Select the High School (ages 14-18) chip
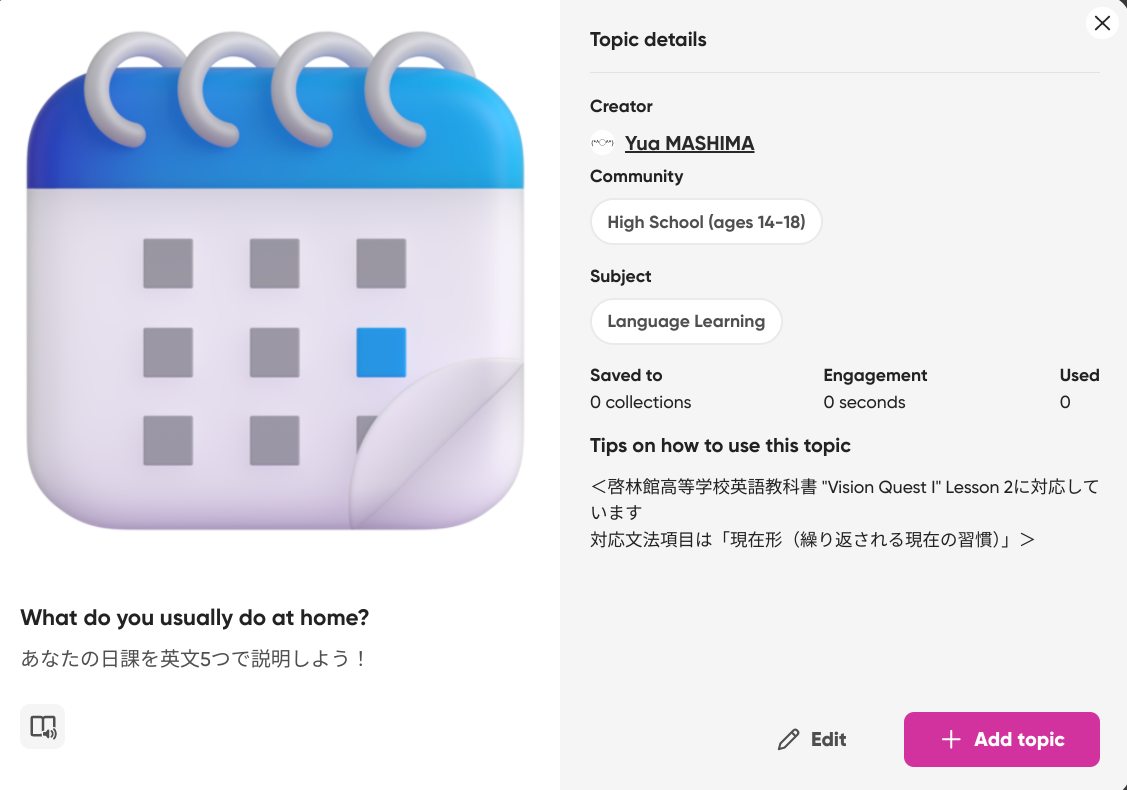Viewport: 1127px width, 790px height. [706, 222]
